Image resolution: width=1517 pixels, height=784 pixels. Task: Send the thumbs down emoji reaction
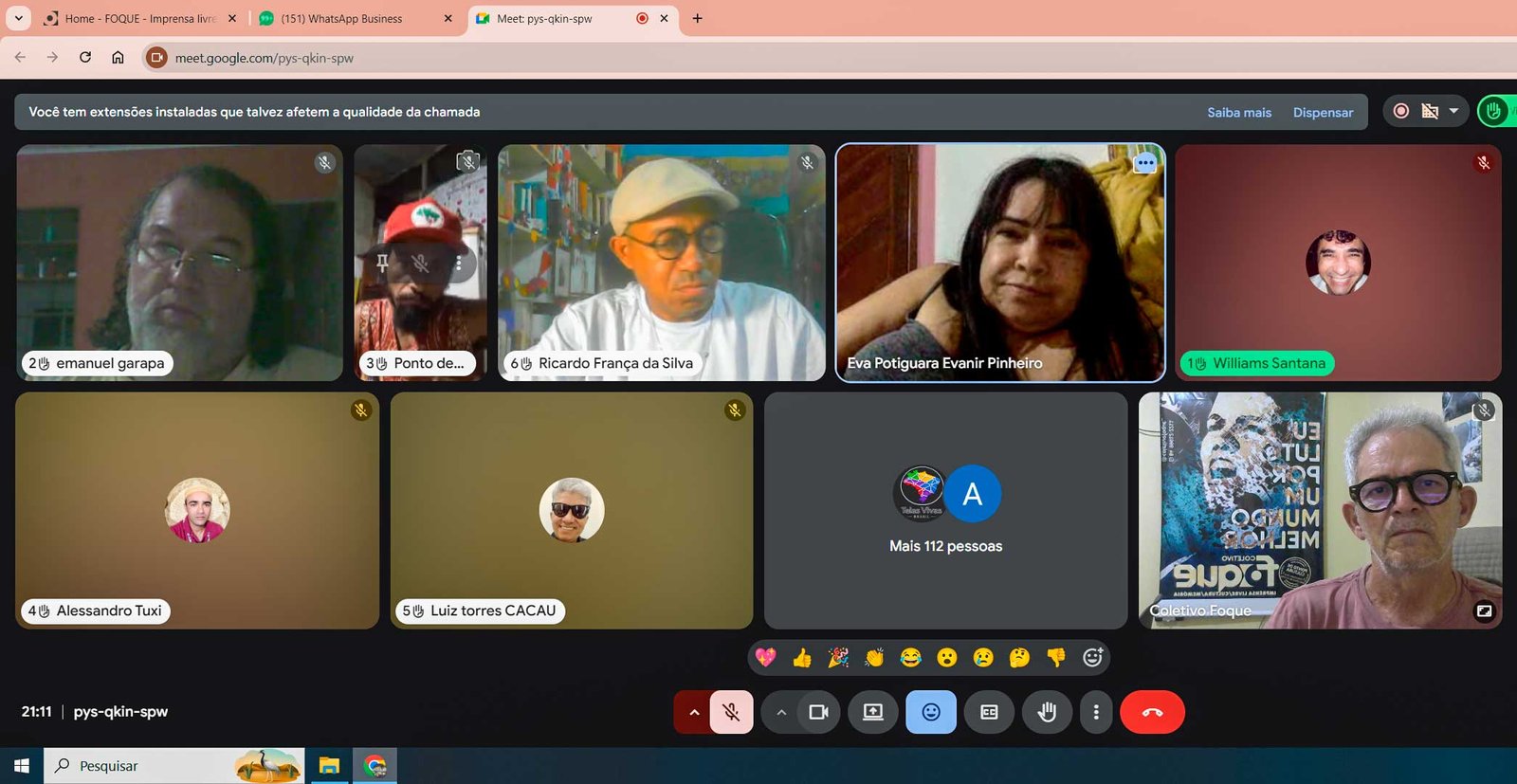1056,657
